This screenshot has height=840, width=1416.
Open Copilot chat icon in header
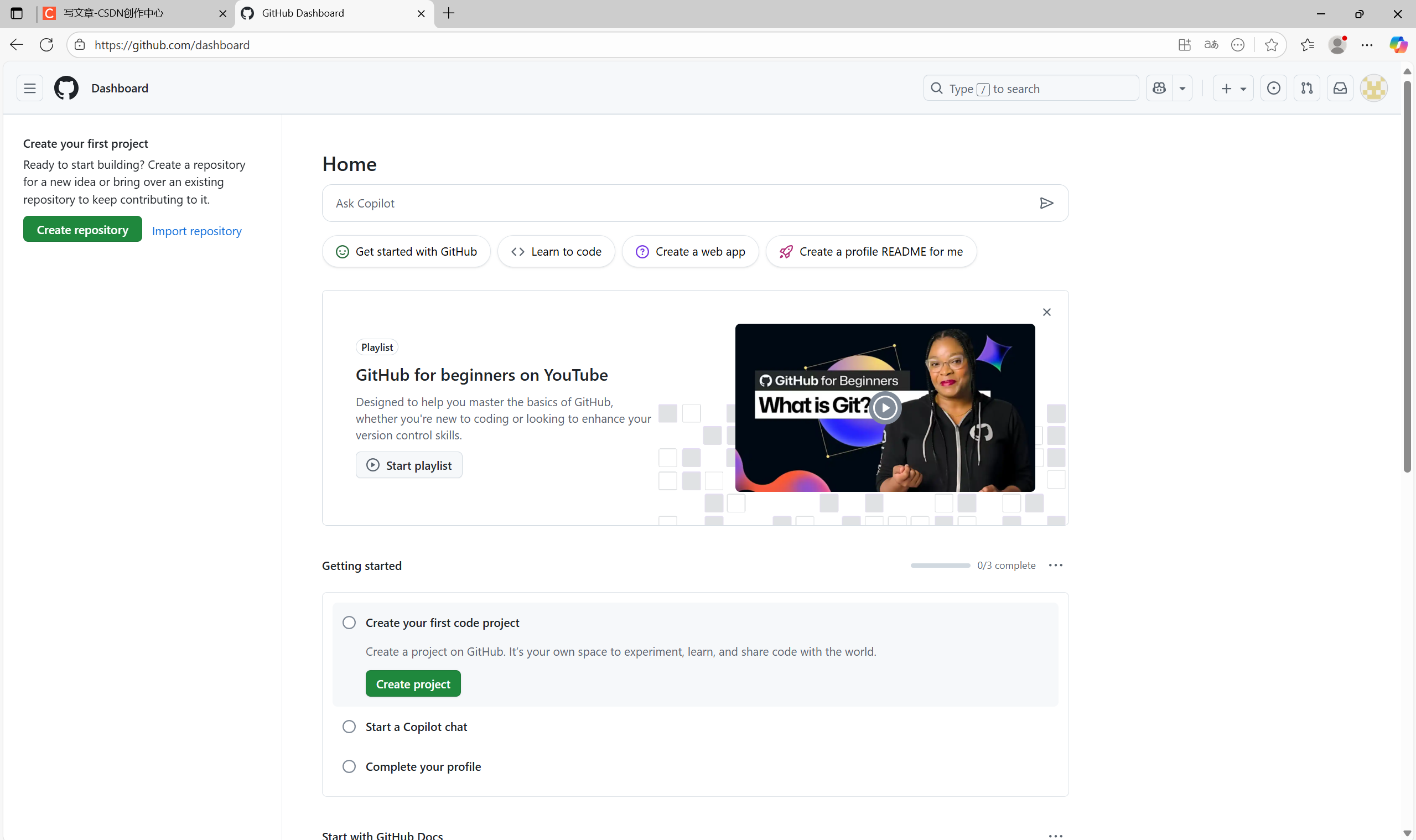point(1159,89)
